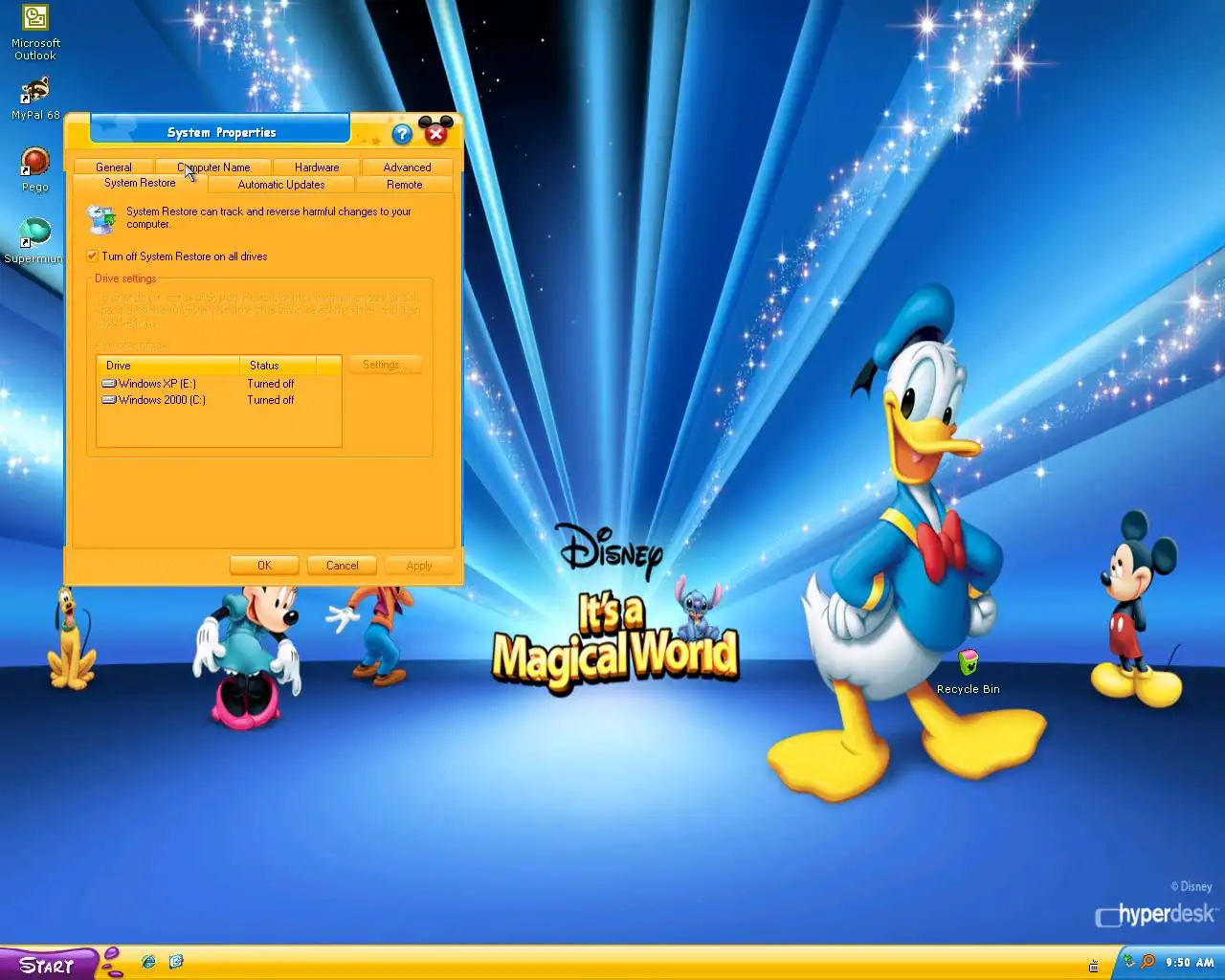Click the green tray icon beside the magnifier
Screen dimensions: 1225x980
[1128, 961]
